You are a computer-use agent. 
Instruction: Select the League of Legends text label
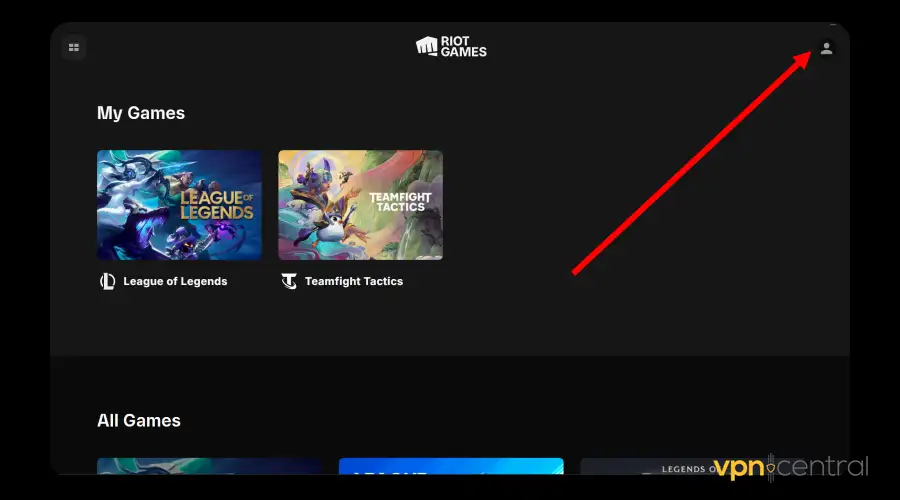175,281
